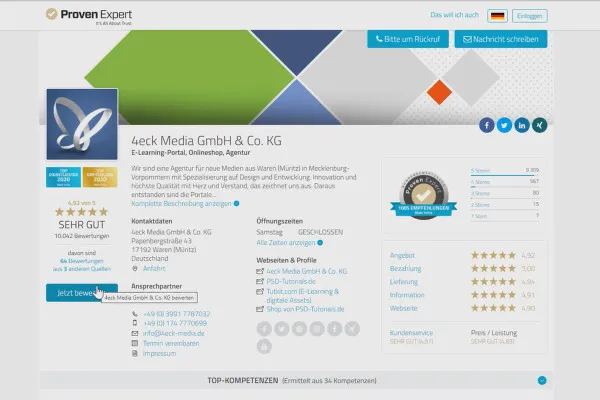Expand Alle Zeiten anzeigen opening hours

click(x=290, y=243)
